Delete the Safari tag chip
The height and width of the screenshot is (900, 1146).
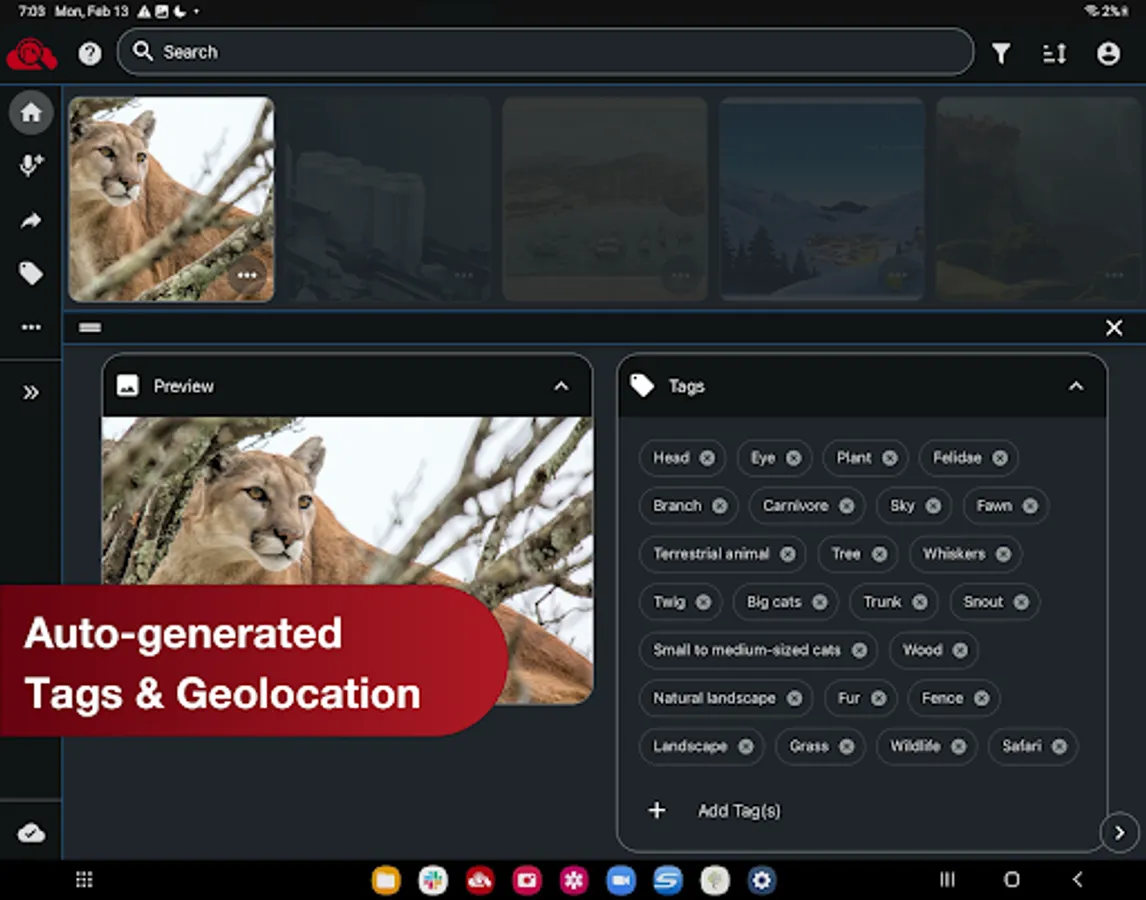click(x=1059, y=746)
